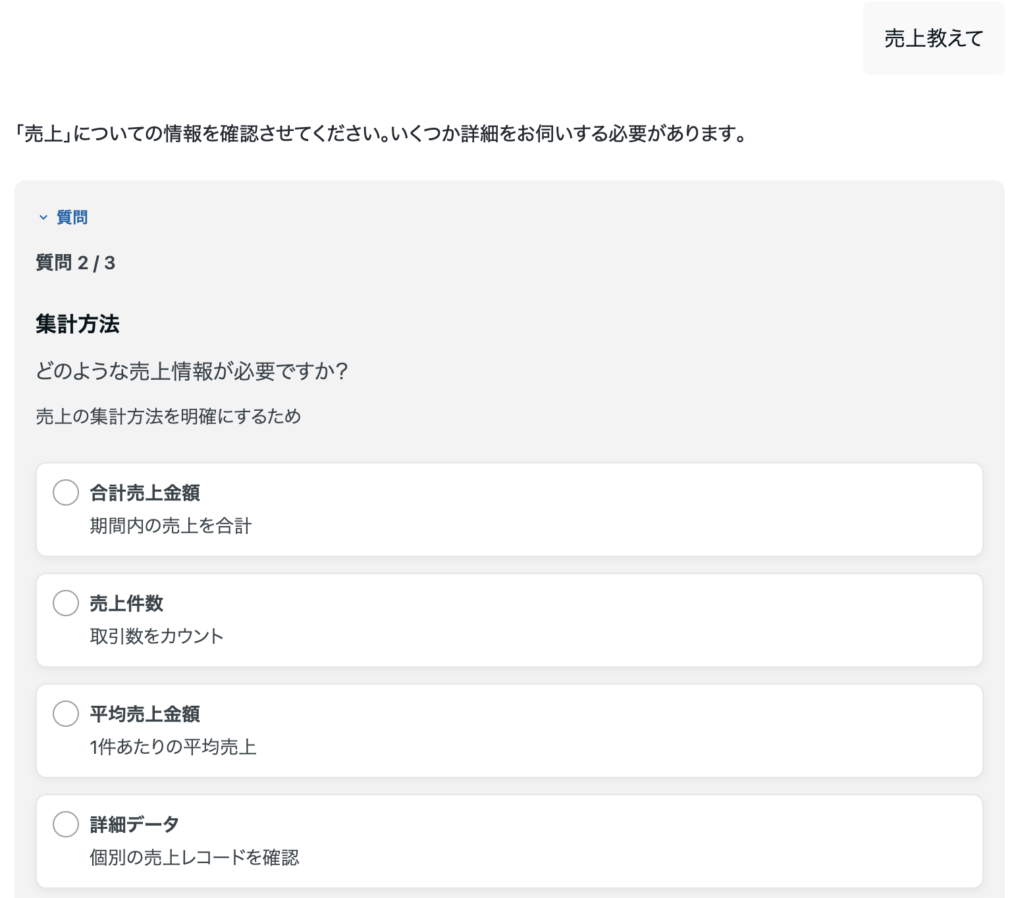
Task: Click the 売上教えて user message bubble
Action: pos(933,39)
